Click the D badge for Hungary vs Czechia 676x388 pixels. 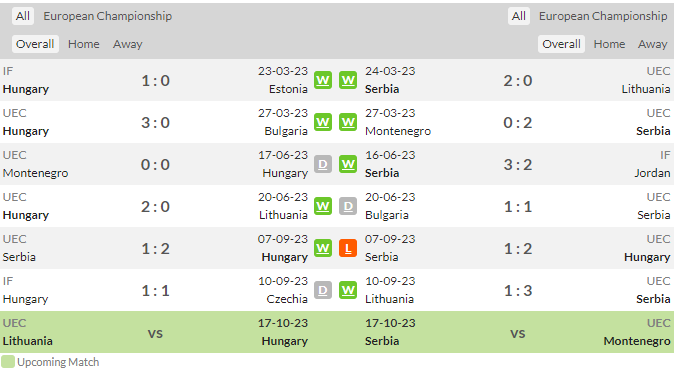tap(323, 291)
